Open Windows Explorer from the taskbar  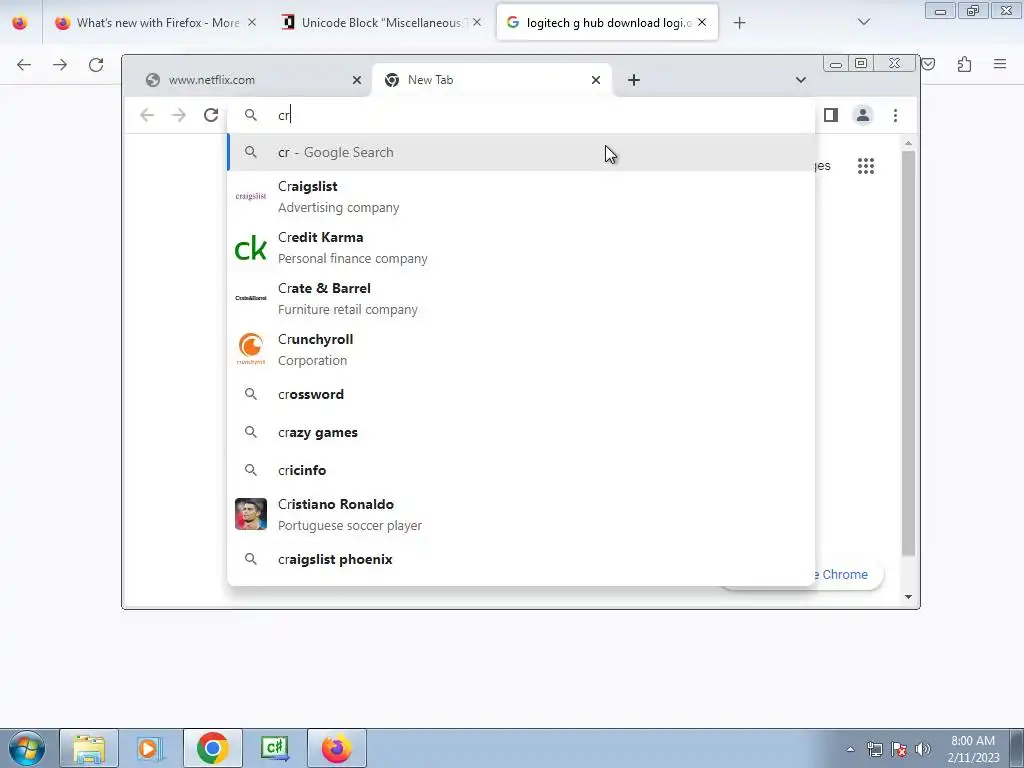click(x=89, y=748)
